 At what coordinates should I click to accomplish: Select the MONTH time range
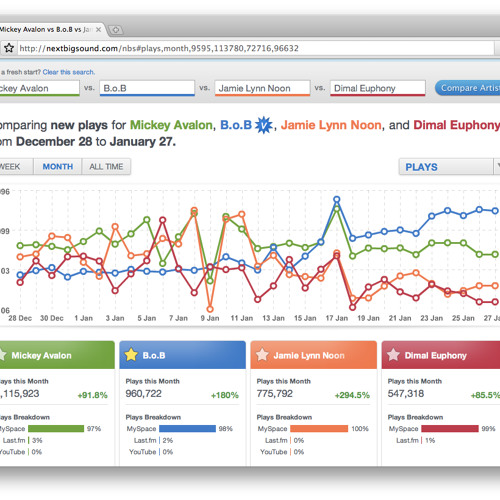click(58, 167)
